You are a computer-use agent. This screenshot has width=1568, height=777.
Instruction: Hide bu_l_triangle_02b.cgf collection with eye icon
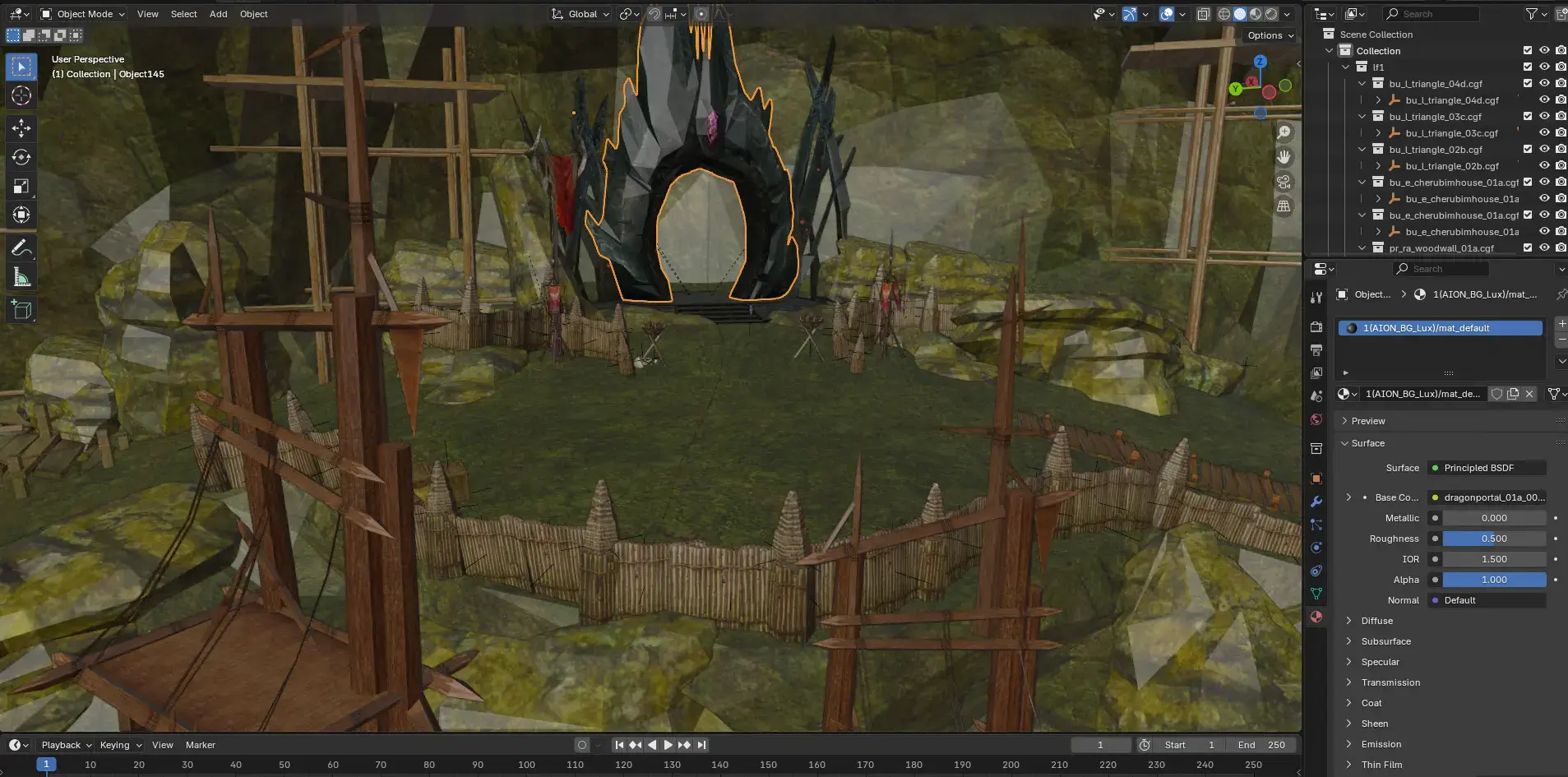(x=1544, y=150)
